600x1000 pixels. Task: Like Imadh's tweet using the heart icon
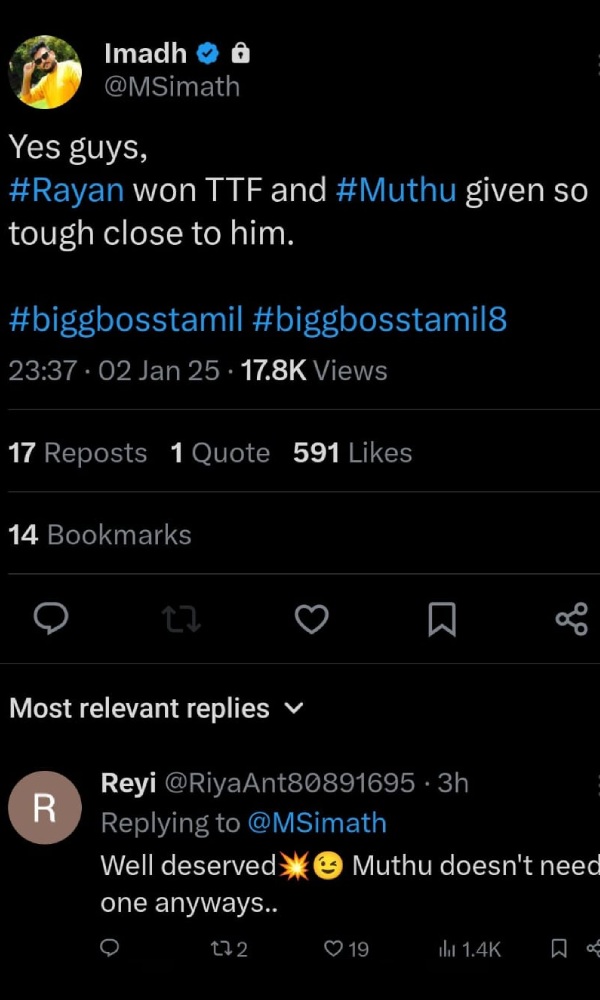(311, 619)
